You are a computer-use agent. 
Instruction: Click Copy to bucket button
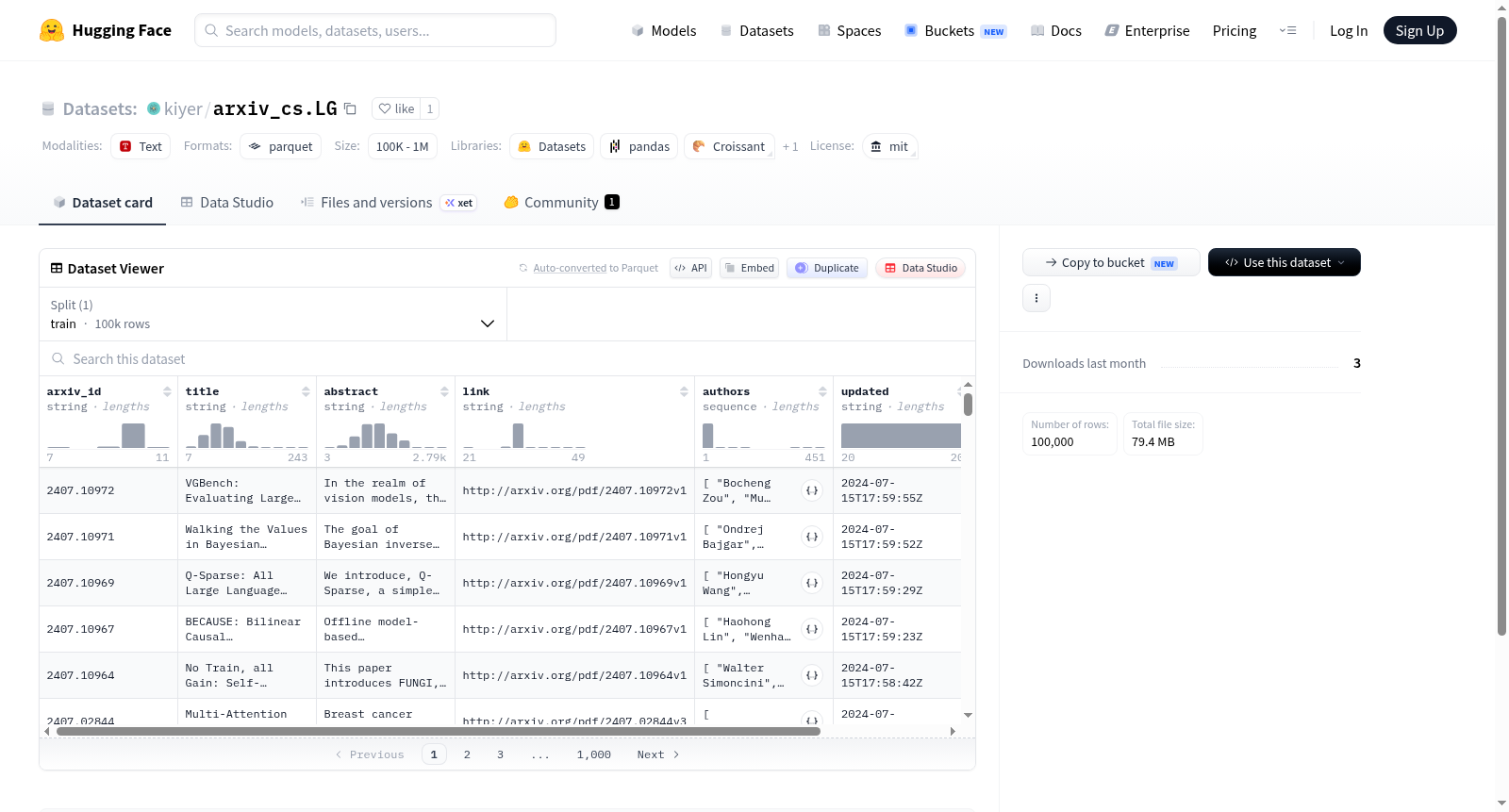1111,262
